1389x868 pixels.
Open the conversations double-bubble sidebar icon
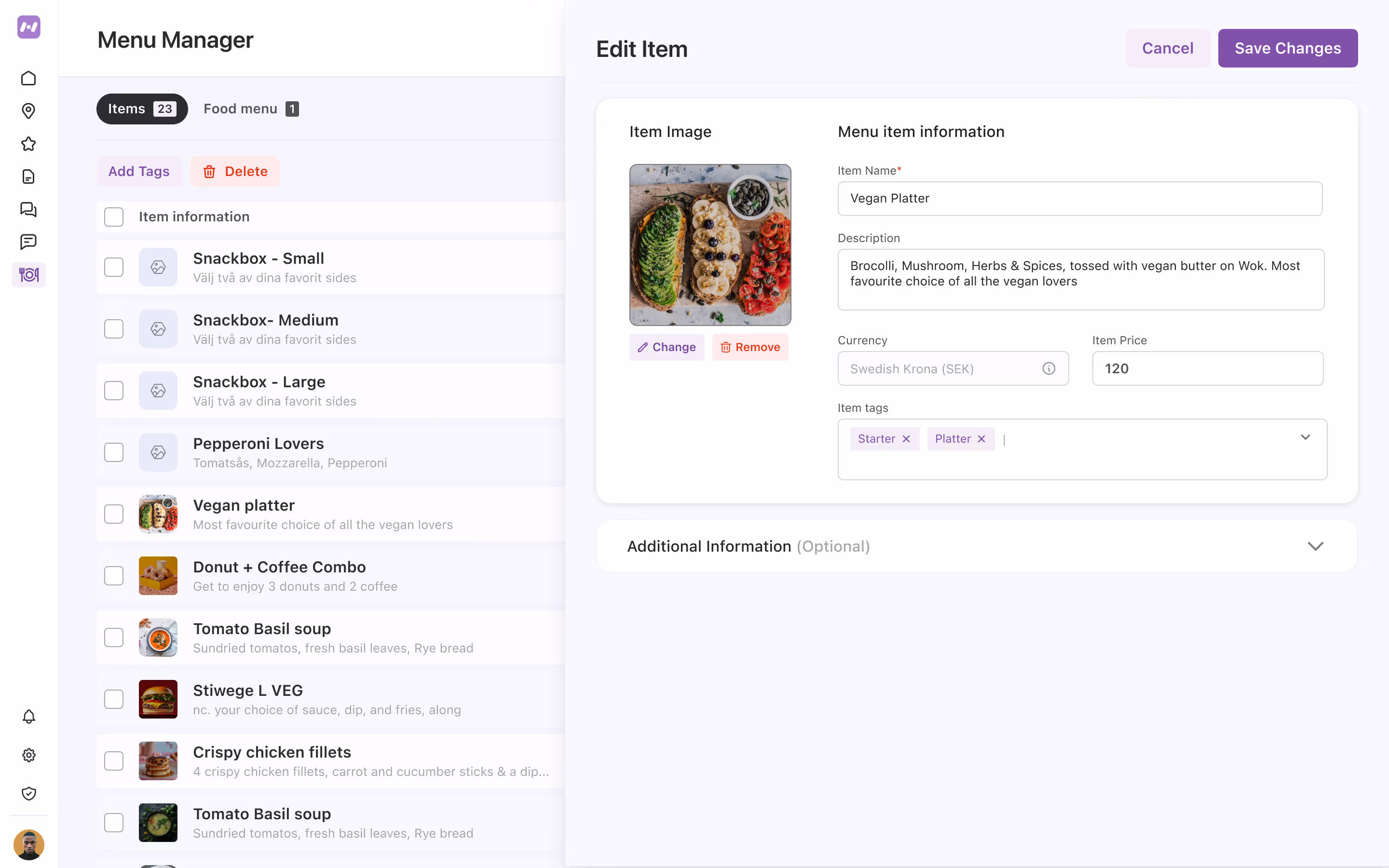[29, 209]
